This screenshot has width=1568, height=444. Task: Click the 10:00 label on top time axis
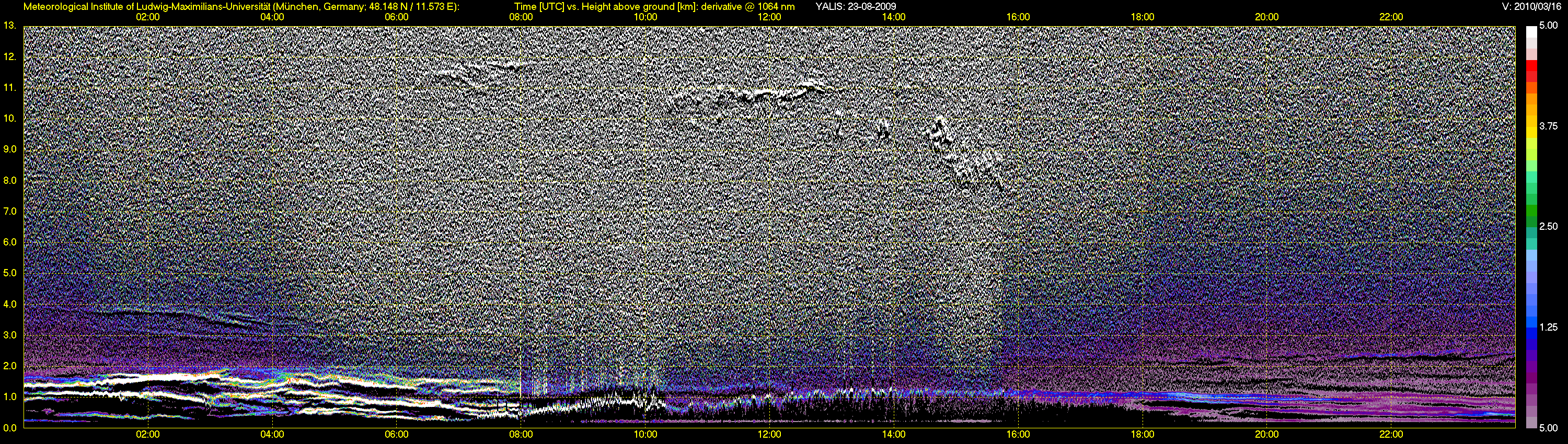[x=645, y=17]
